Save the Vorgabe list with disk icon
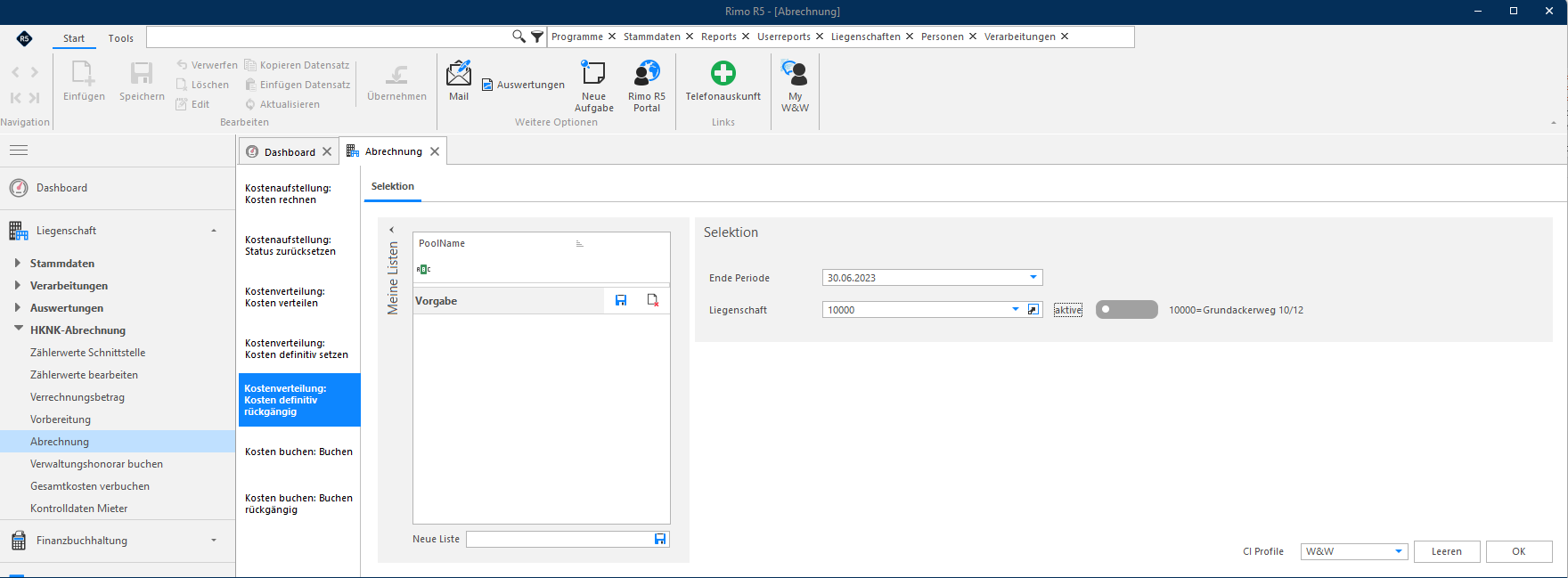This screenshot has height=578, width=1568. tap(621, 301)
